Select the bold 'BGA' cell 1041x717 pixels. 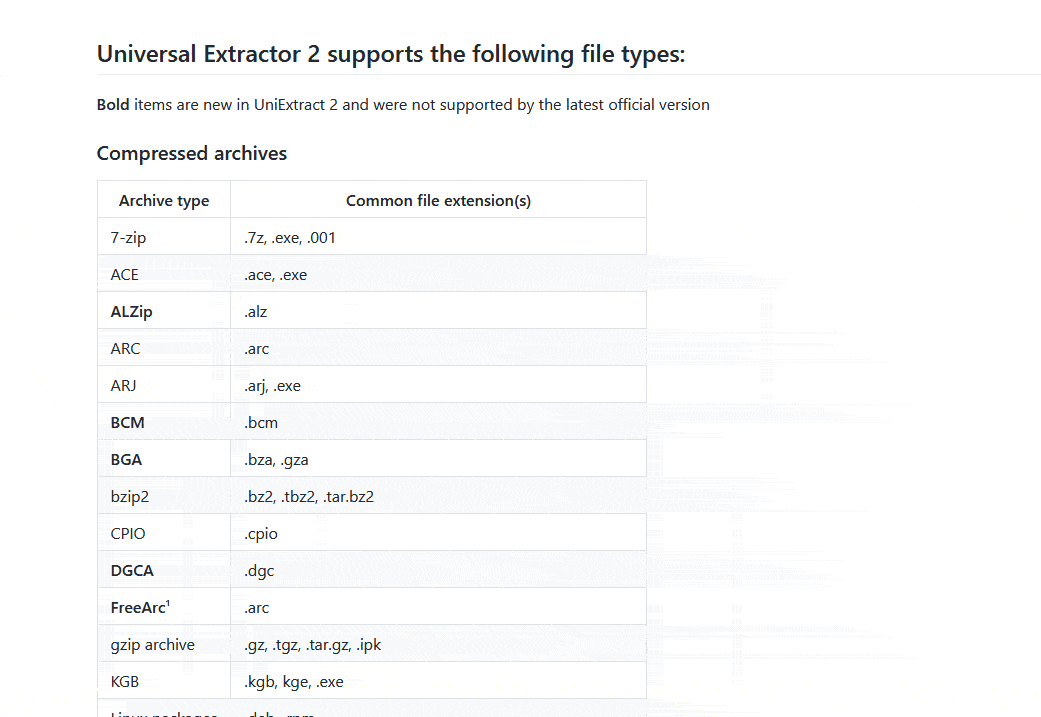click(x=164, y=459)
